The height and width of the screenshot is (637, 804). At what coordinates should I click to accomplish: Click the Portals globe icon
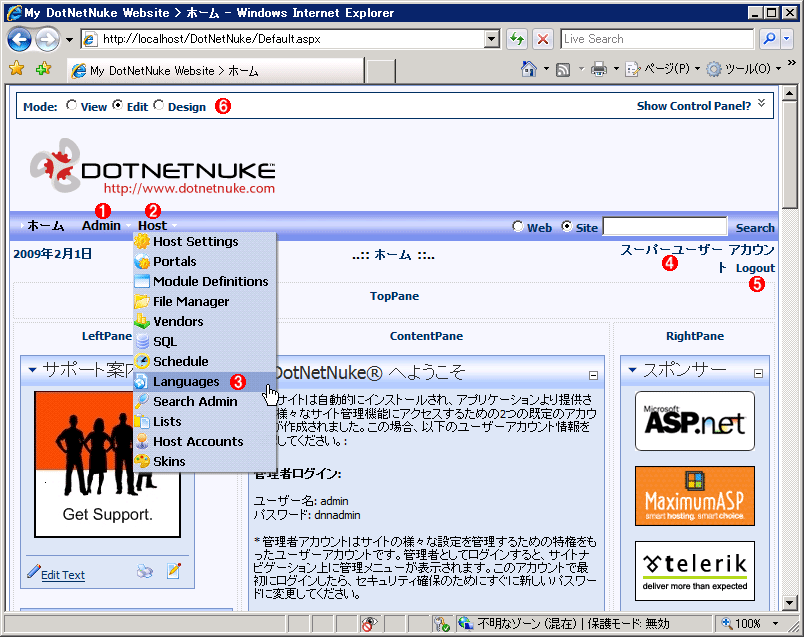click(142, 261)
